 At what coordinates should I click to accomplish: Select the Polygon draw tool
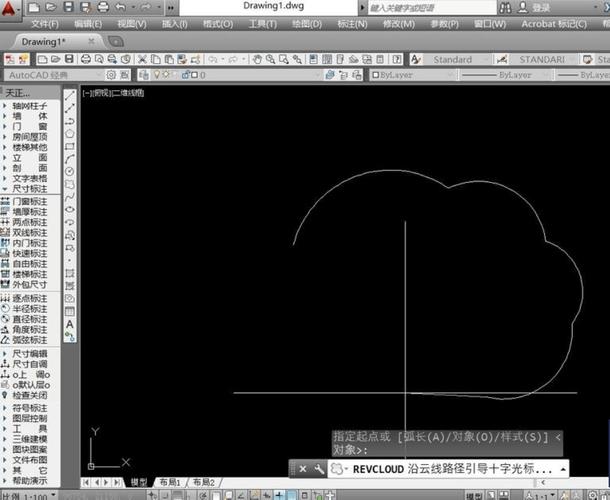pos(70,134)
